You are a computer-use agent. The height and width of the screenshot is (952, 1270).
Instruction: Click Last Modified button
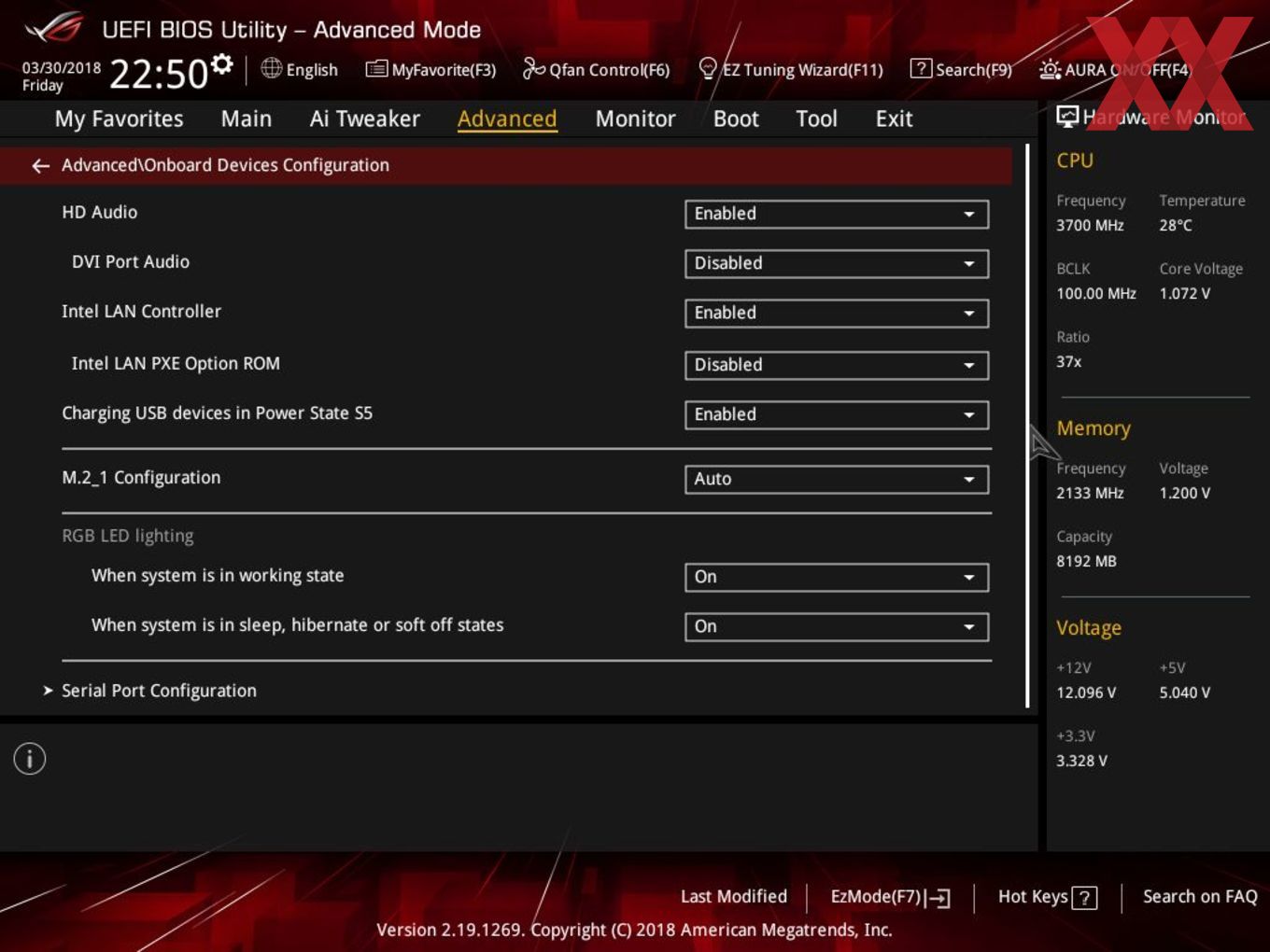pyautogui.click(x=734, y=896)
